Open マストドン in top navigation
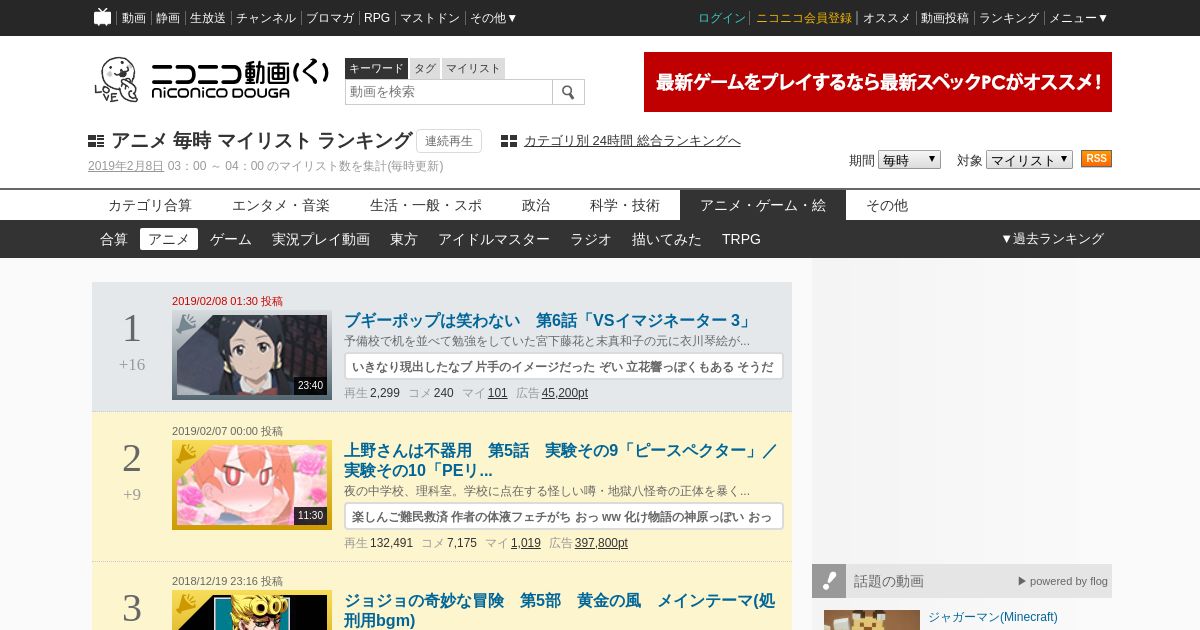 (x=430, y=18)
